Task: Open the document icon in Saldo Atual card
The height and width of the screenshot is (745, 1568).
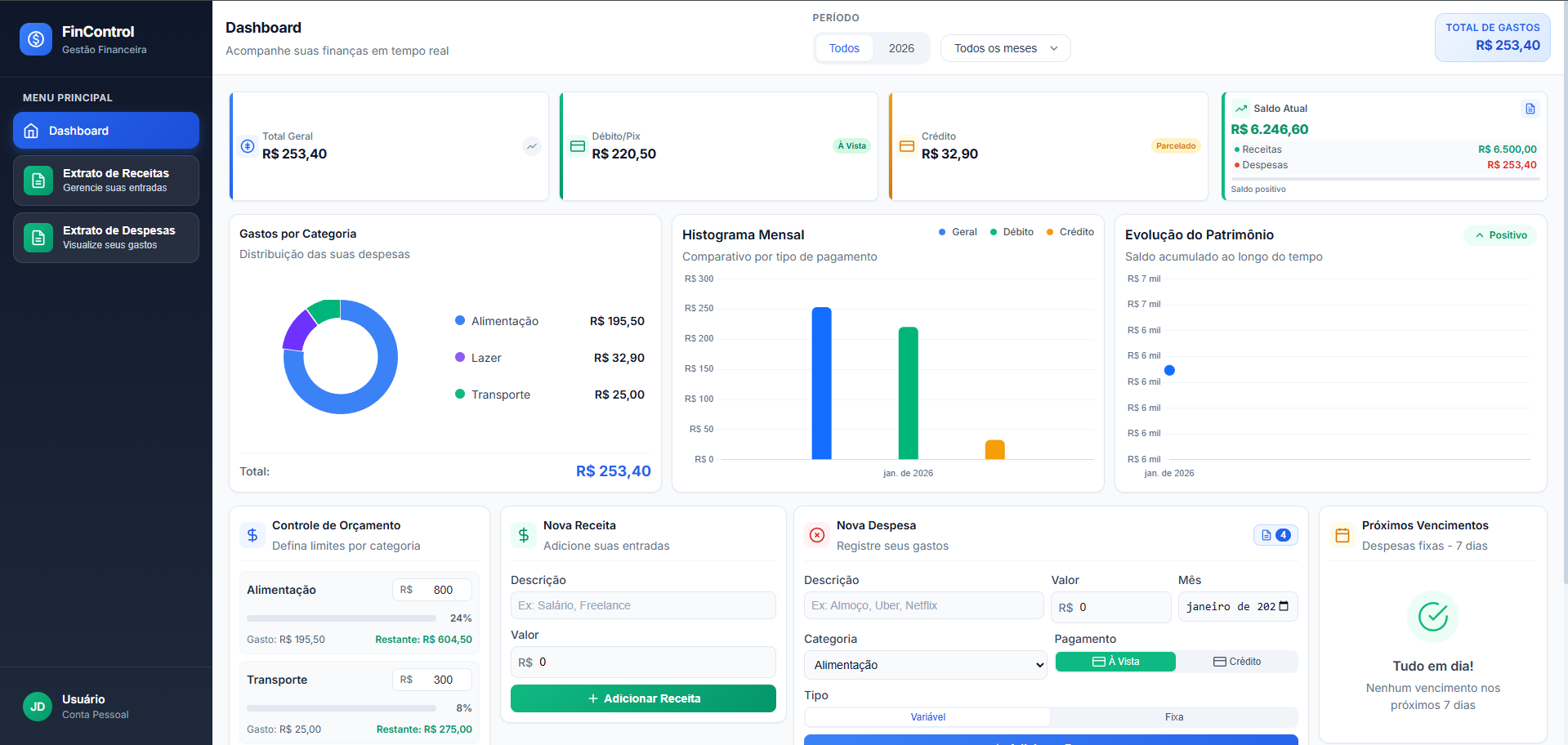Action: pyautogui.click(x=1530, y=109)
